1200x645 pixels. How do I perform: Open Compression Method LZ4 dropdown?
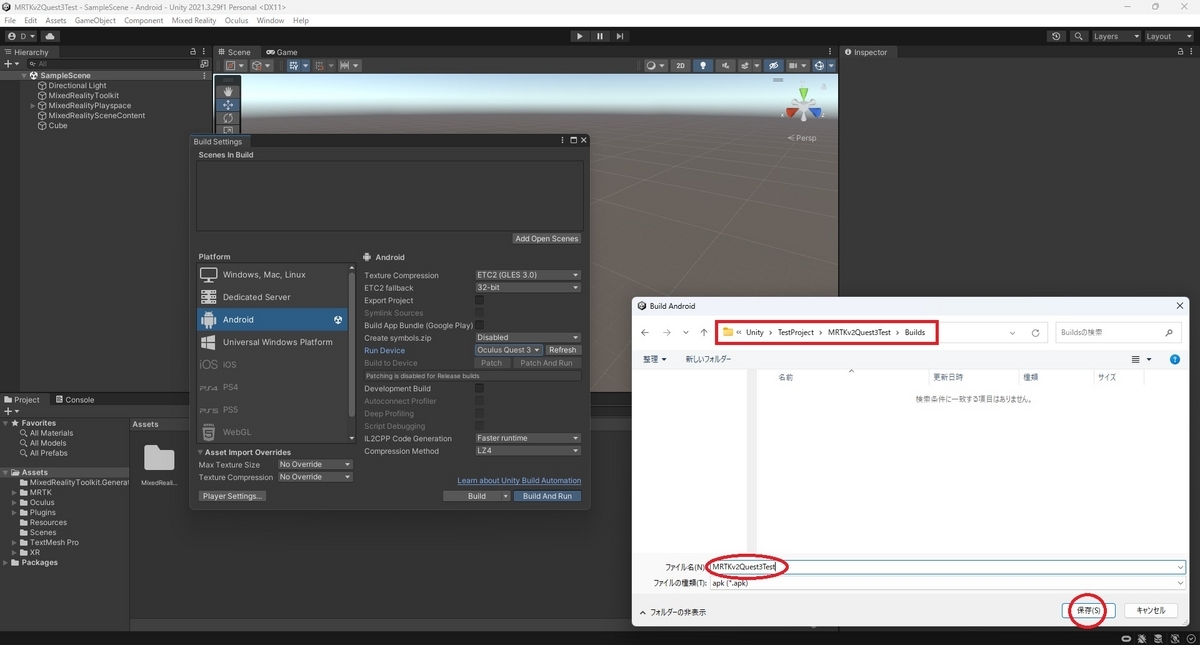528,451
